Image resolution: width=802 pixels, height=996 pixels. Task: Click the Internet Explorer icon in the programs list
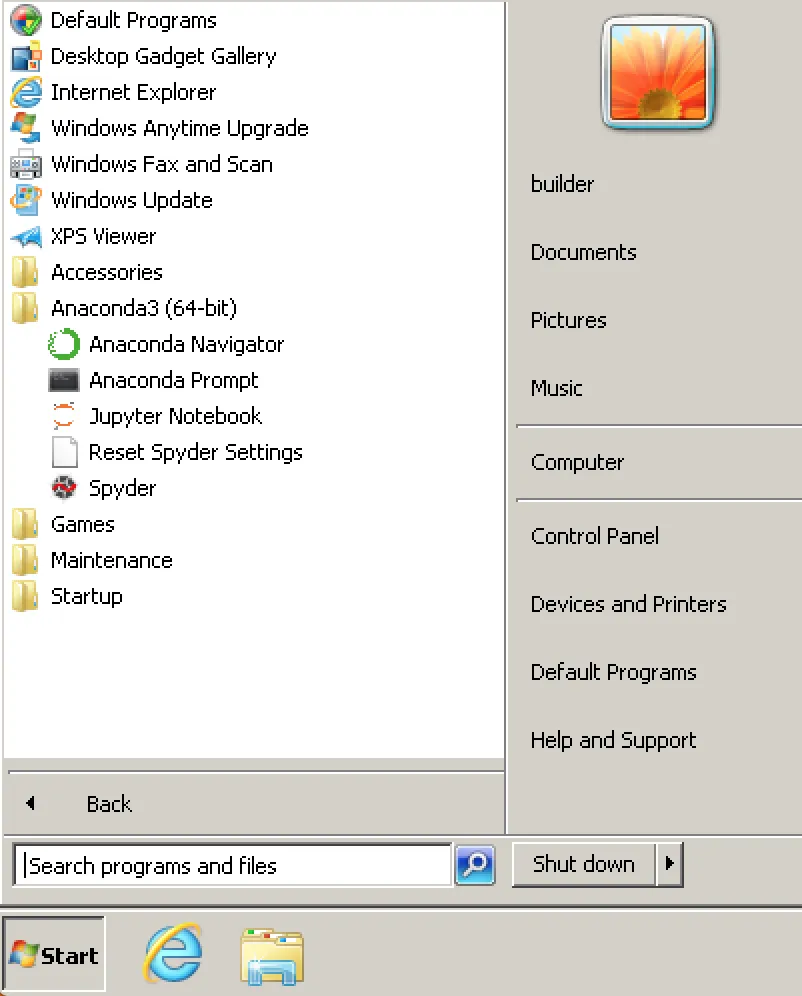(x=26, y=92)
